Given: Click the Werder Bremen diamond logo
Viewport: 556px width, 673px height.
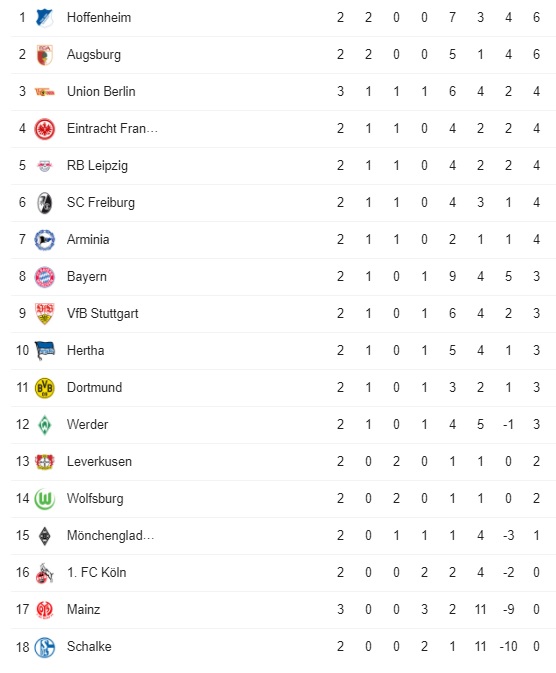Looking at the screenshot, I should pos(44,425).
